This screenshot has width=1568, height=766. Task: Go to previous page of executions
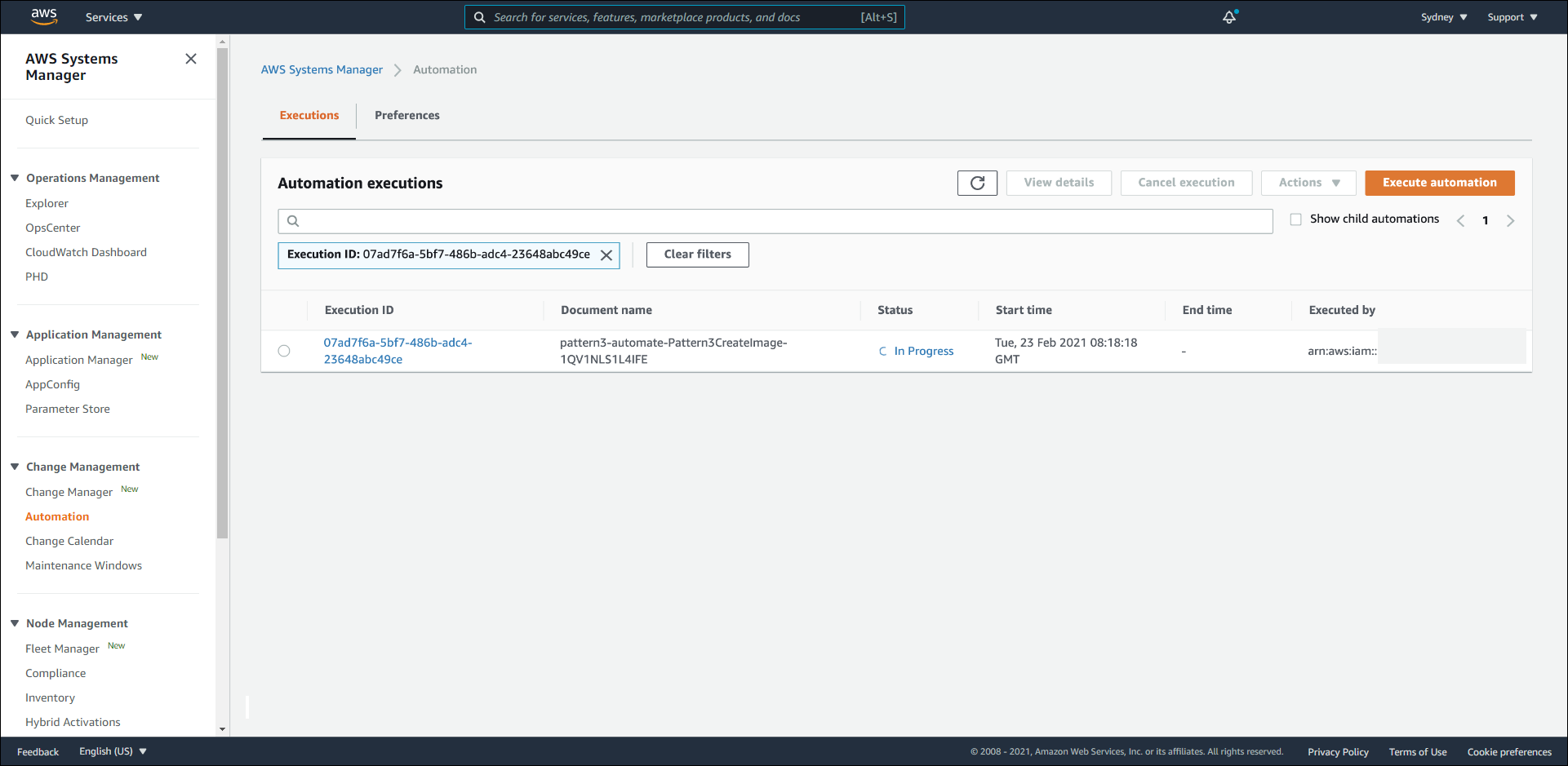[1461, 220]
